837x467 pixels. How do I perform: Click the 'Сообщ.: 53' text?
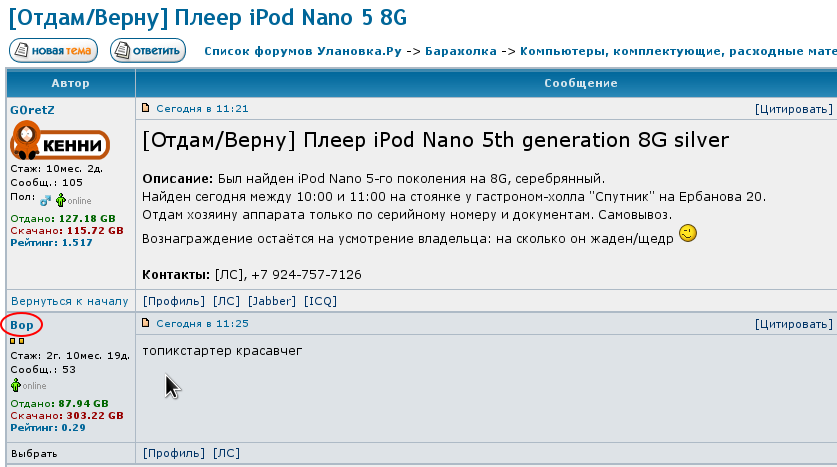click(43, 369)
